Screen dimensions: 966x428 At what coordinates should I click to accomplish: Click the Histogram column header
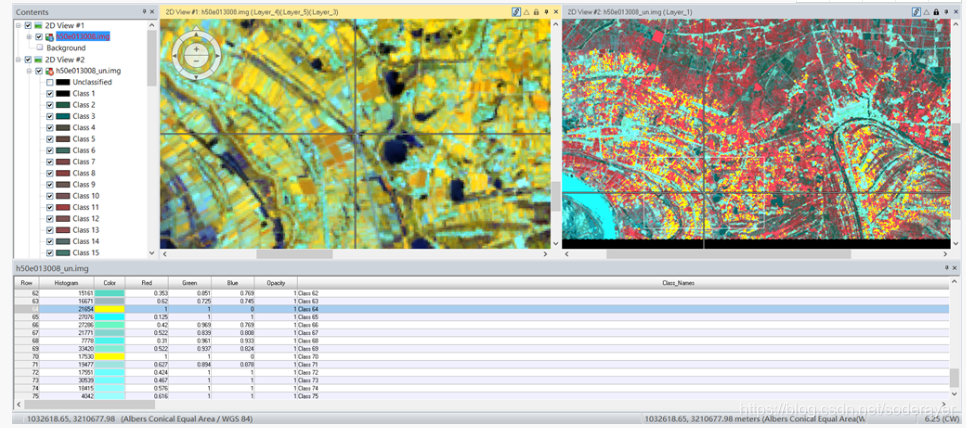coord(66,283)
